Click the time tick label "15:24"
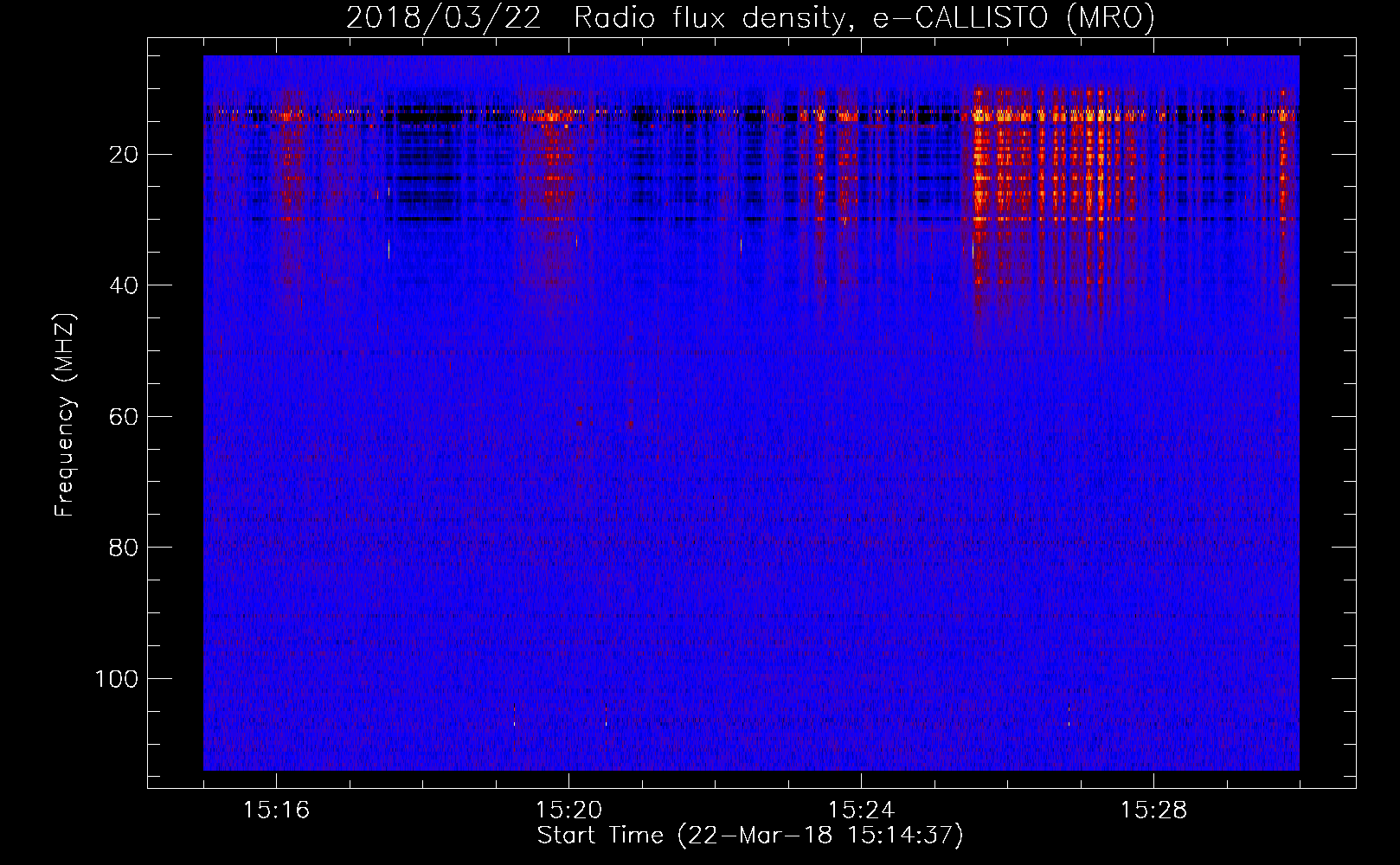Image resolution: width=1400 pixels, height=865 pixels. [862, 811]
